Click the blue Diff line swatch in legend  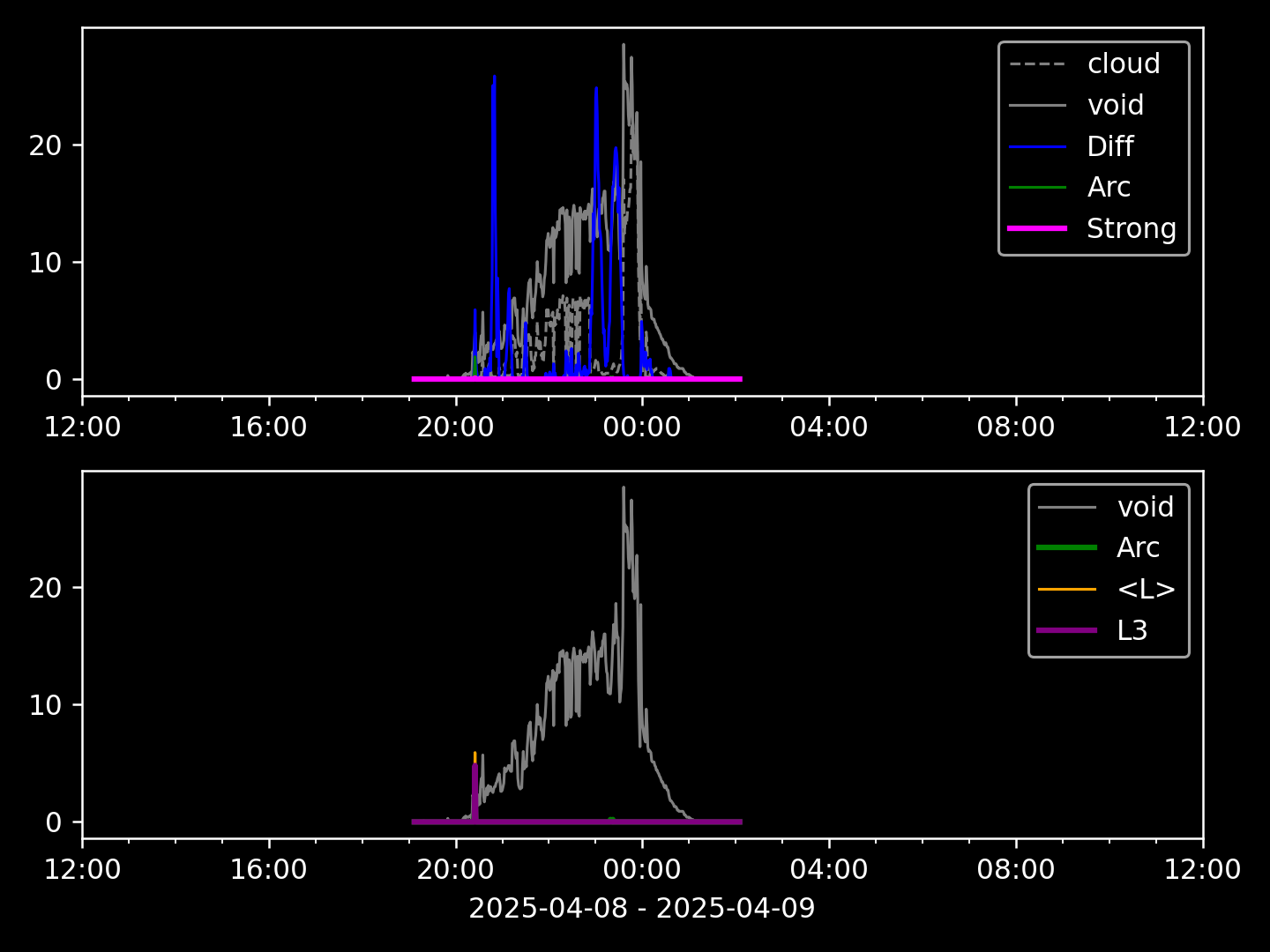pos(1038,146)
